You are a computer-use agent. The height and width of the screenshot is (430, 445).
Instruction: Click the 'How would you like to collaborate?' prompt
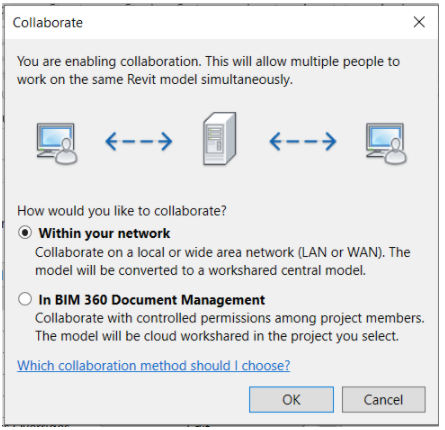point(122,211)
